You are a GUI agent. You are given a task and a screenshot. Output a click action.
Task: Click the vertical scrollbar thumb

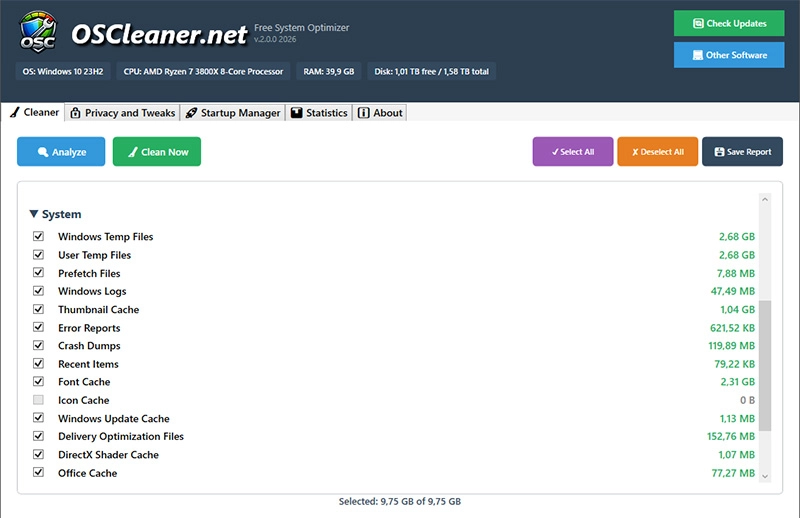pos(765,366)
